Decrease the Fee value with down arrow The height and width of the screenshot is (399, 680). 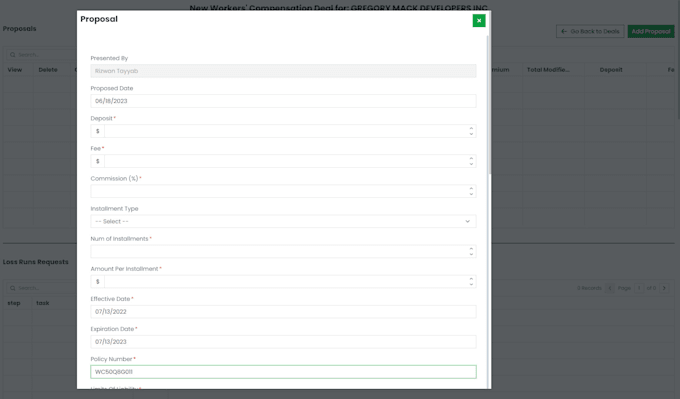tap(471, 164)
